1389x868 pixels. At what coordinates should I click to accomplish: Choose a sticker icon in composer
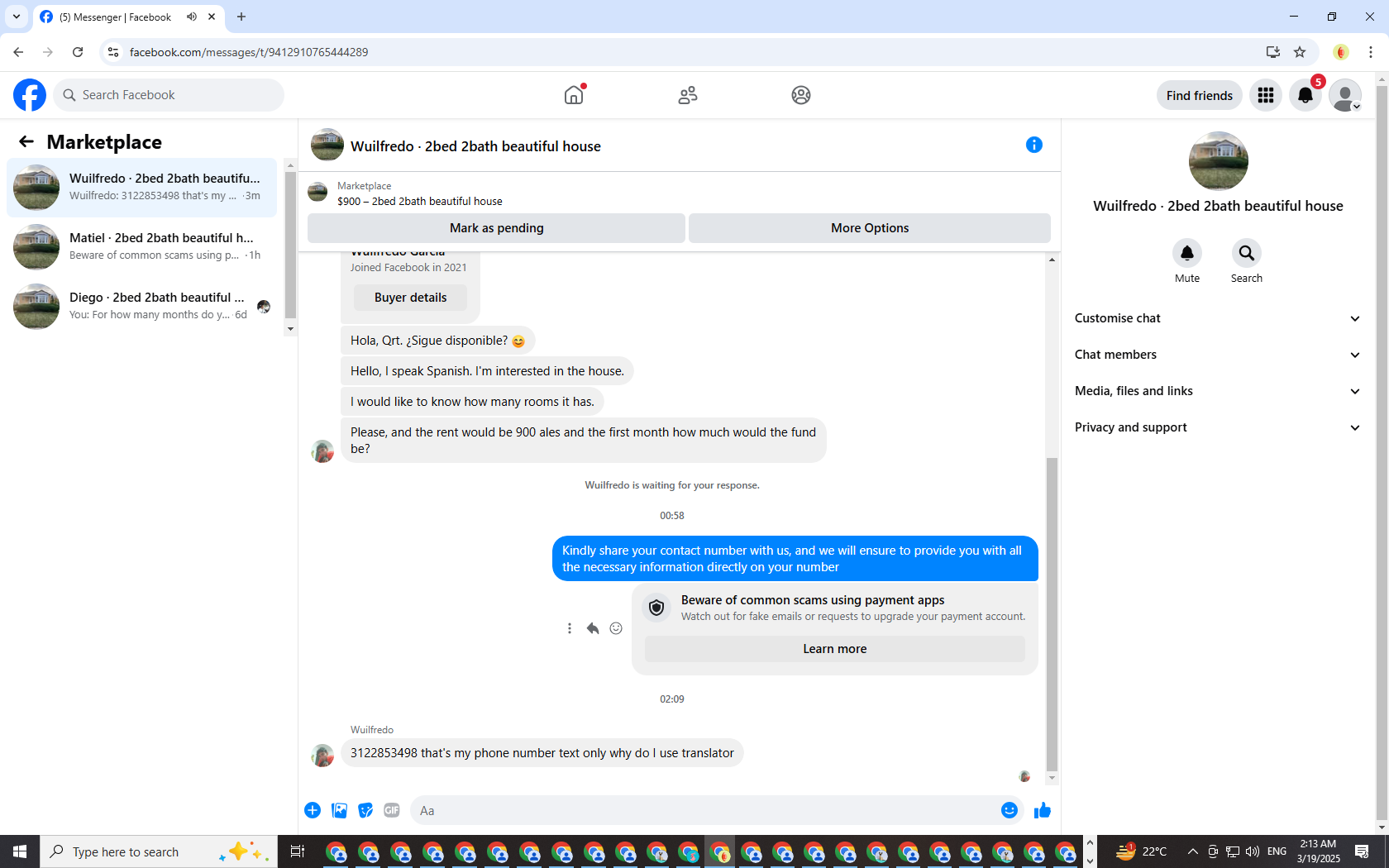point(365,810)
